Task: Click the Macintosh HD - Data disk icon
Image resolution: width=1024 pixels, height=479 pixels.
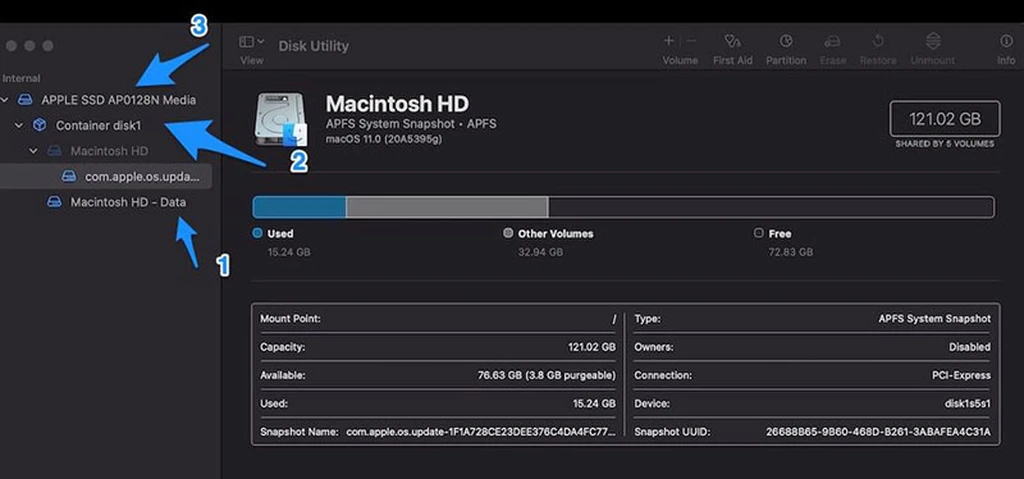Action: click(55, 202)
